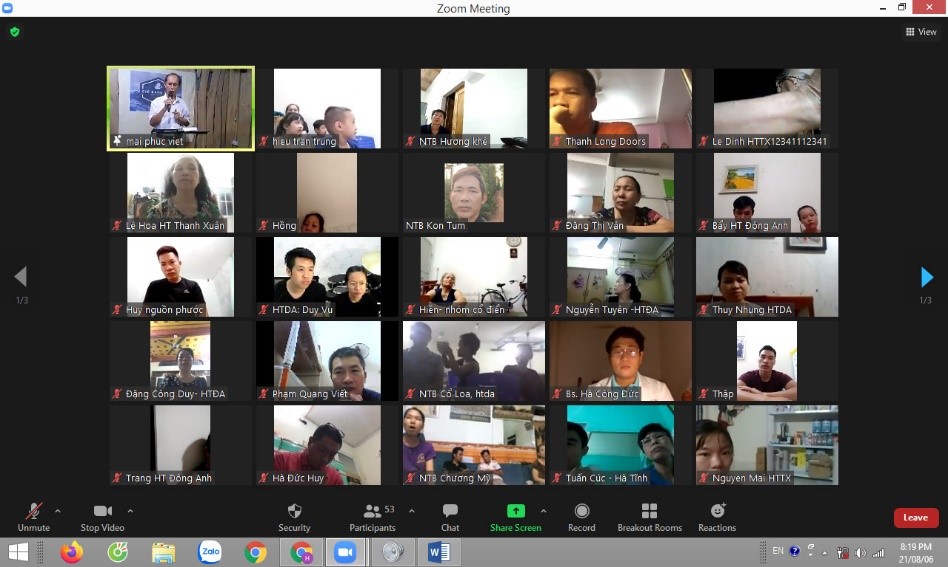Click the green encryption shield icon
Screen dimensions: 948x567
tap(15, 32)
